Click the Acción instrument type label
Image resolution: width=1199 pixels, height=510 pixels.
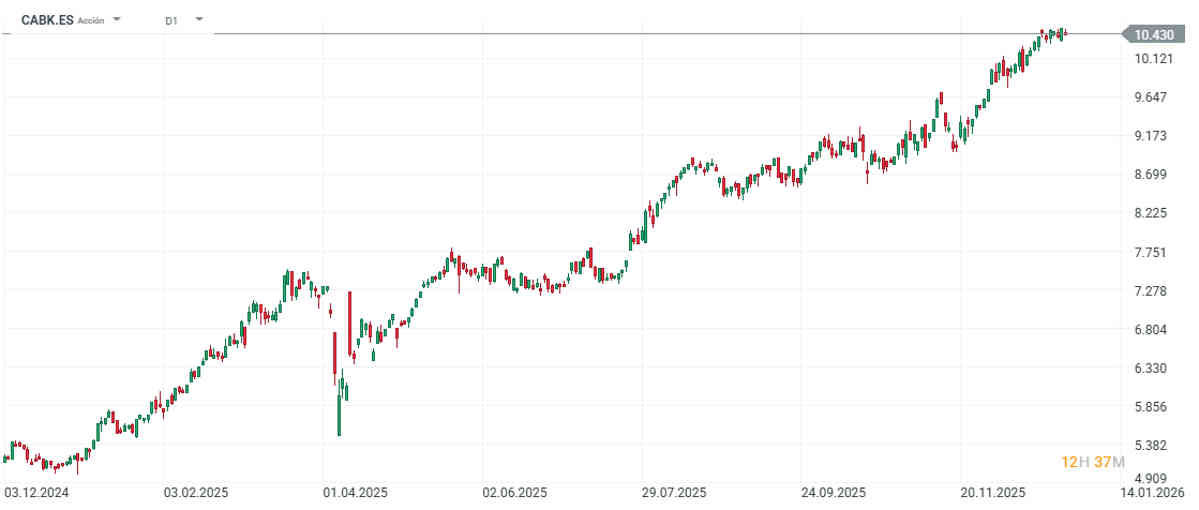pos(91,20)
